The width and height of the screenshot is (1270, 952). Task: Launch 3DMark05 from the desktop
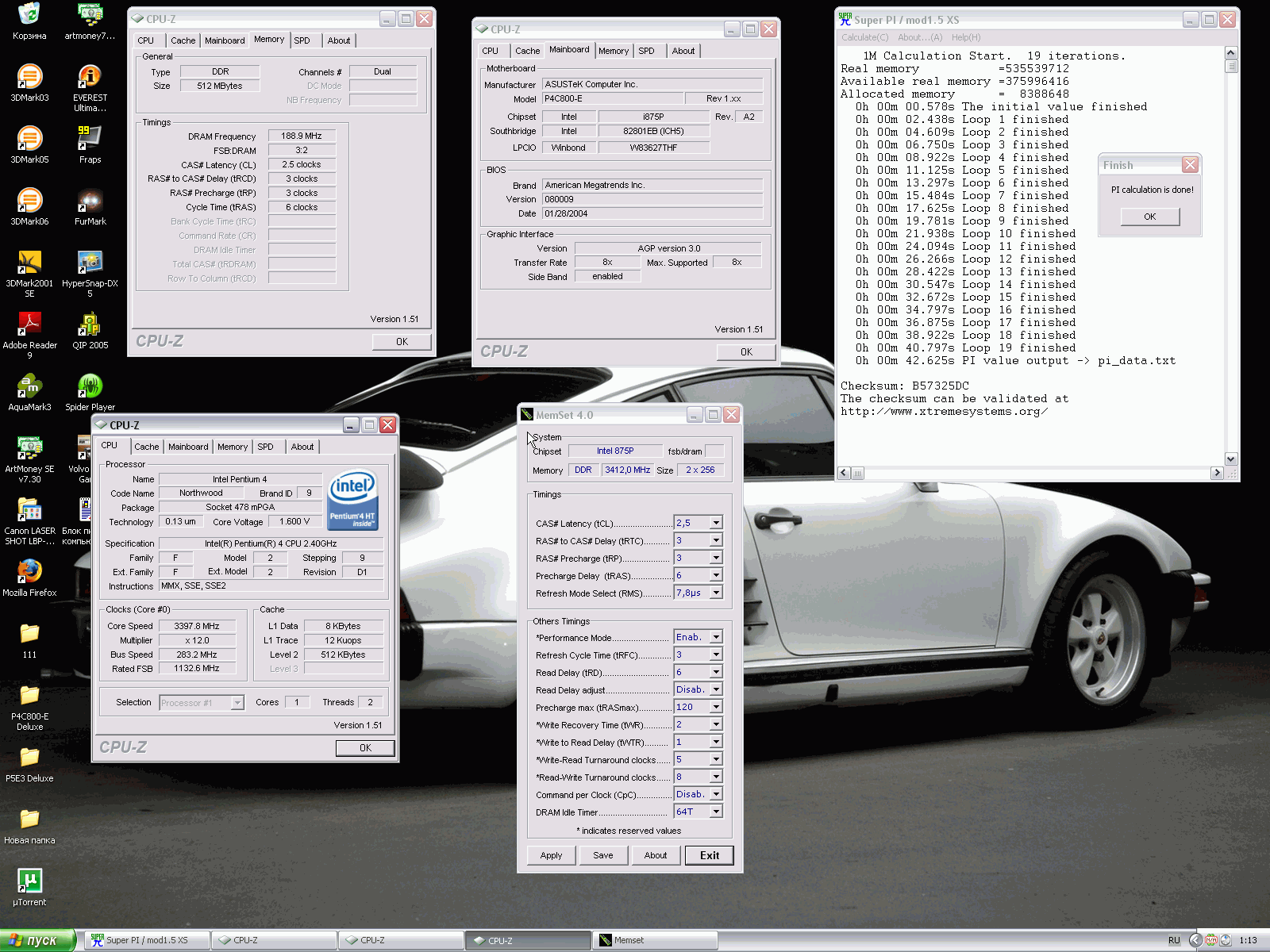[29, 145]
